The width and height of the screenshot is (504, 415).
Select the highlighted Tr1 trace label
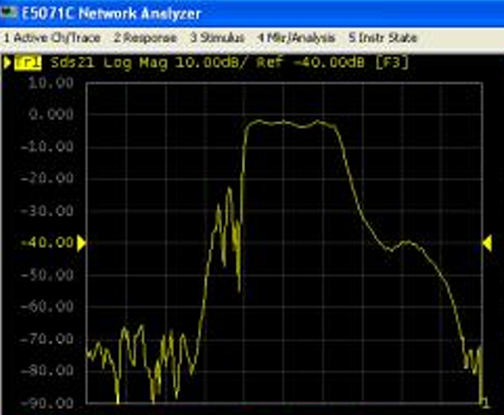(x=28, y=63)
